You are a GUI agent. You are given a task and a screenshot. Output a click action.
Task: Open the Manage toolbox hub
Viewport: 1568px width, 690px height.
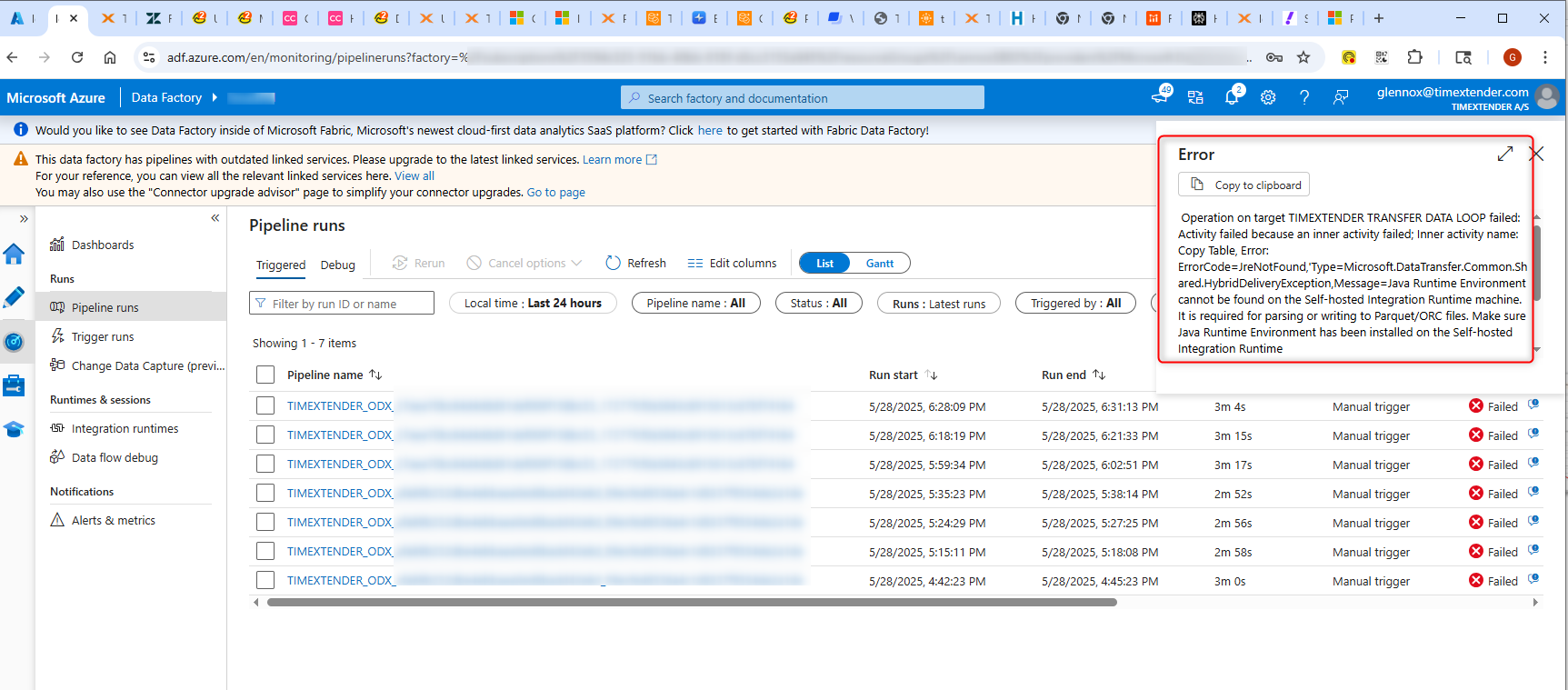[14, 385]
